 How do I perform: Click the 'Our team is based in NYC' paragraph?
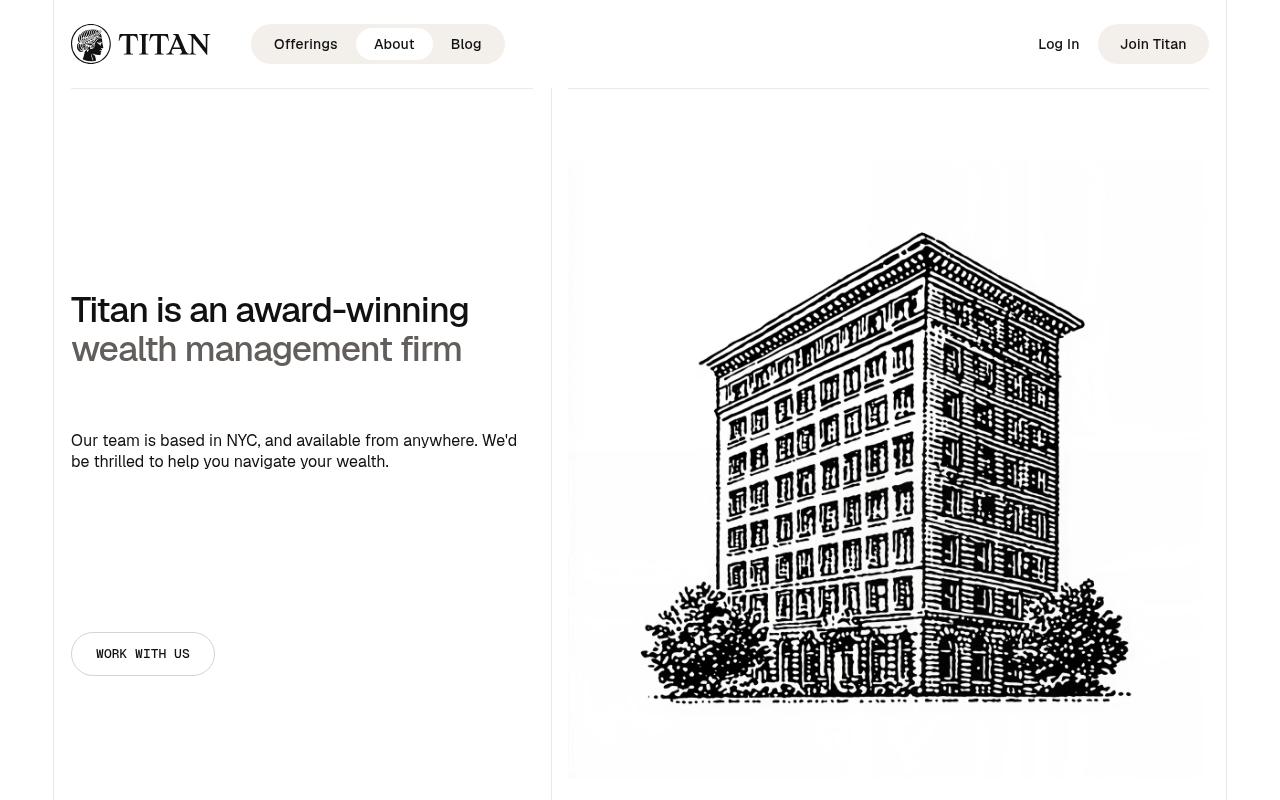294,451
